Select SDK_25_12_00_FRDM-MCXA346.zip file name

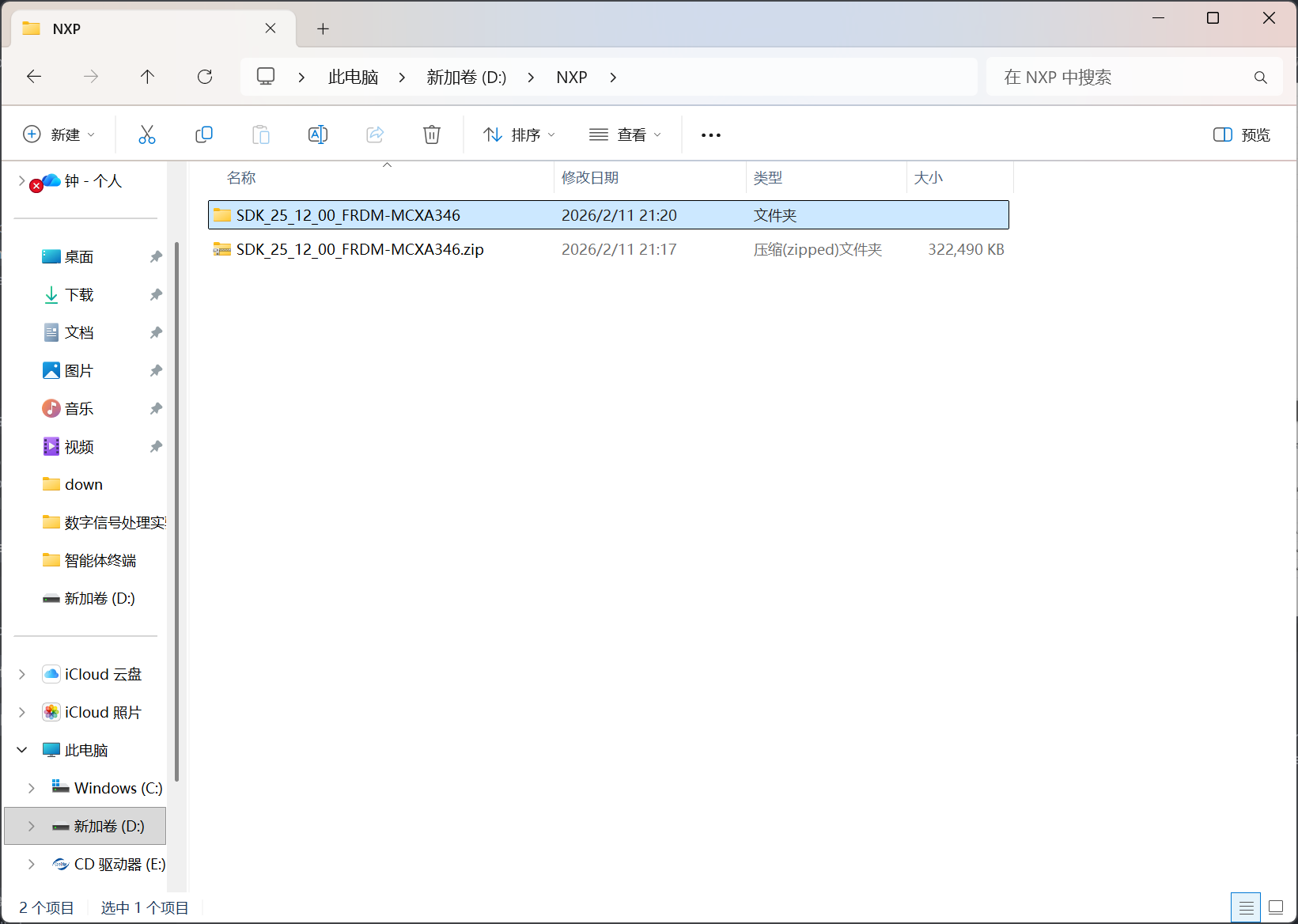pyautogui.click(x=360, y=249)
